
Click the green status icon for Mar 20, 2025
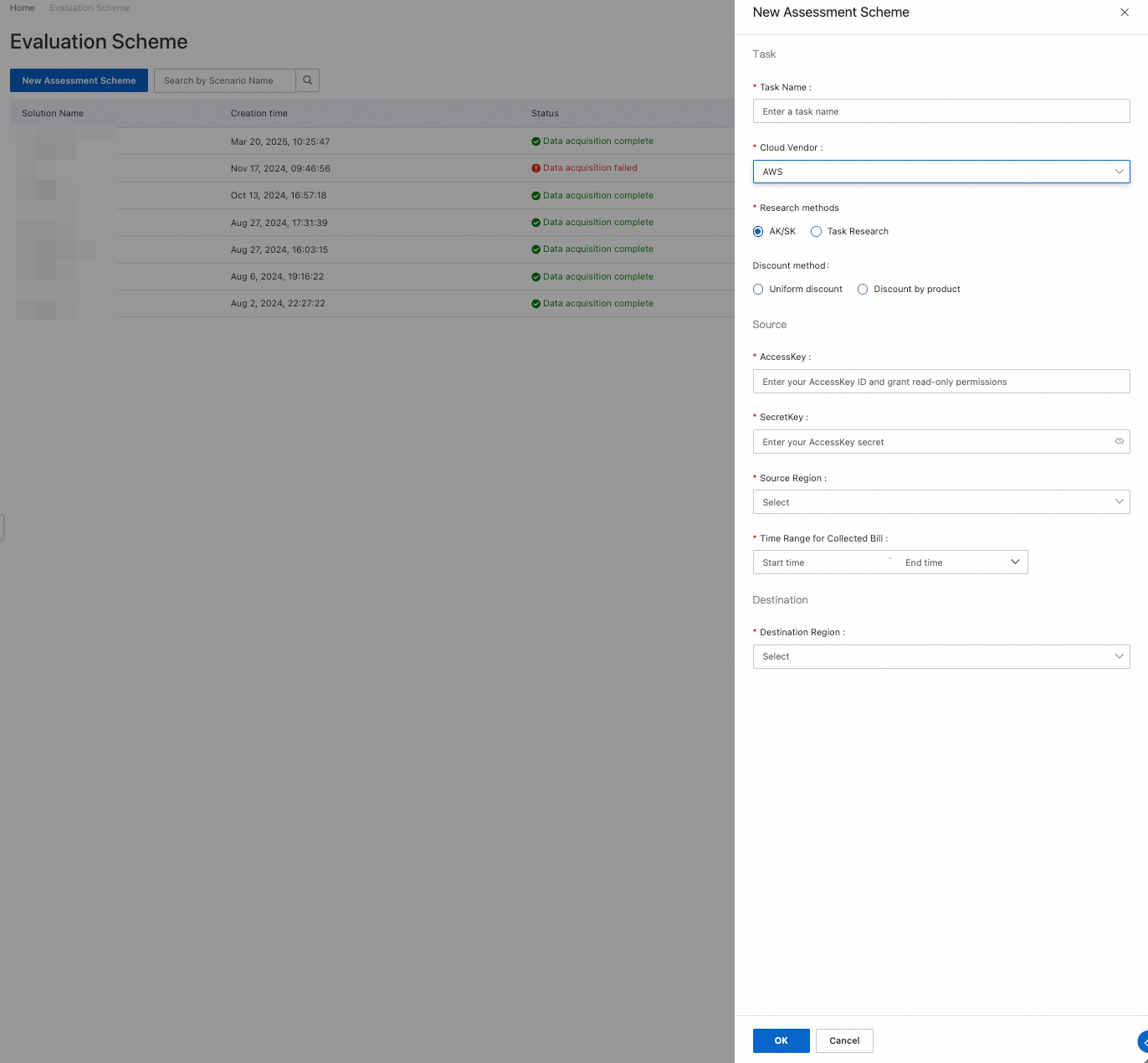536,141
